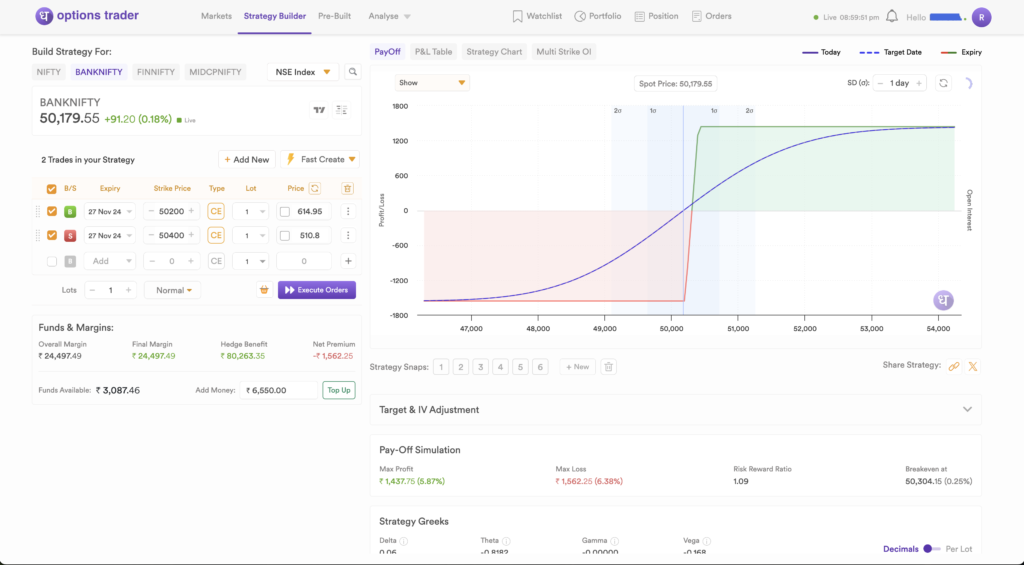
Task: Click the delete all trades trash icon
Action: [x=347, y=188]
